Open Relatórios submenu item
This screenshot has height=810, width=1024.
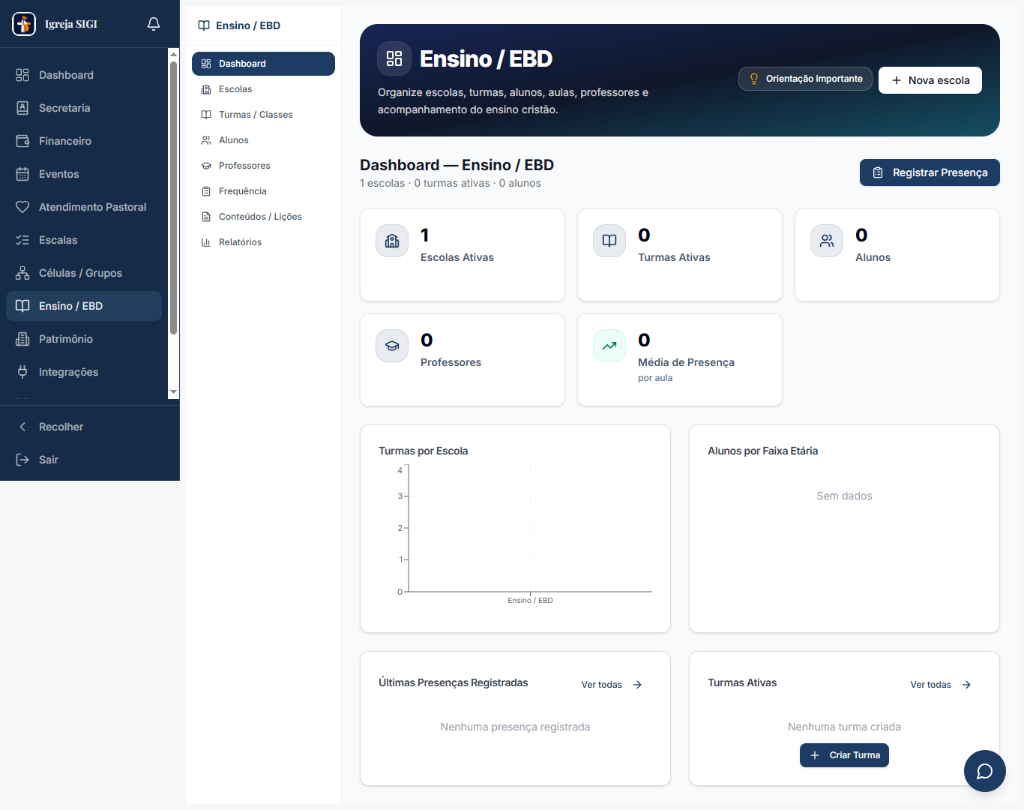263,242
